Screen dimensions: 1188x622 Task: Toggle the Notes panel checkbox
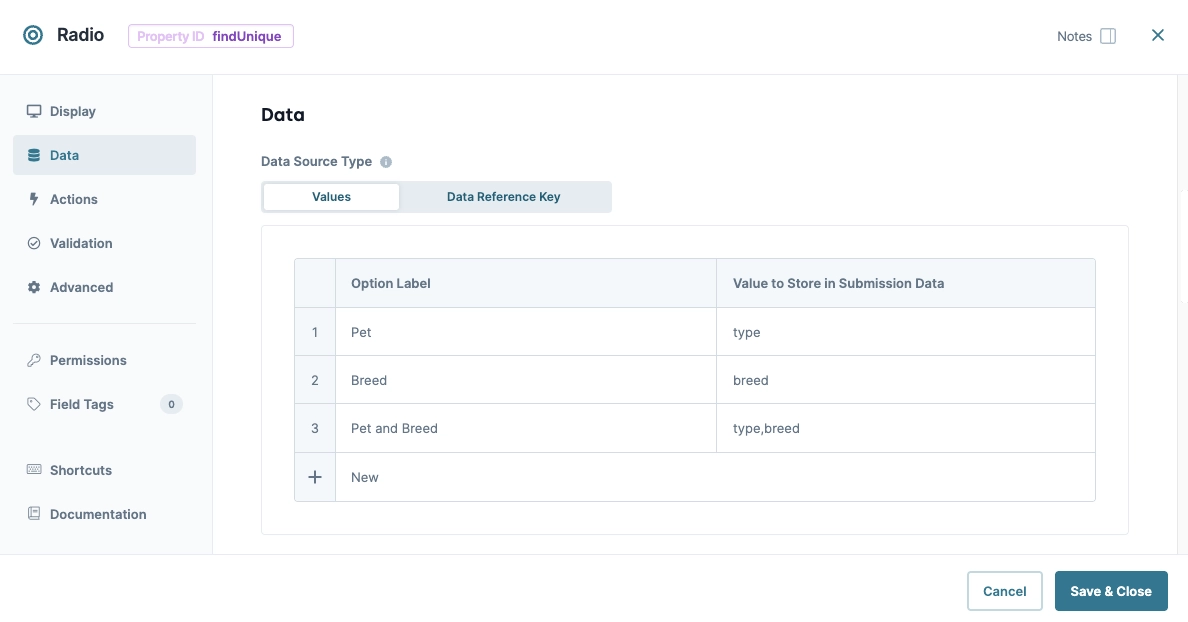click(1107, 35)
